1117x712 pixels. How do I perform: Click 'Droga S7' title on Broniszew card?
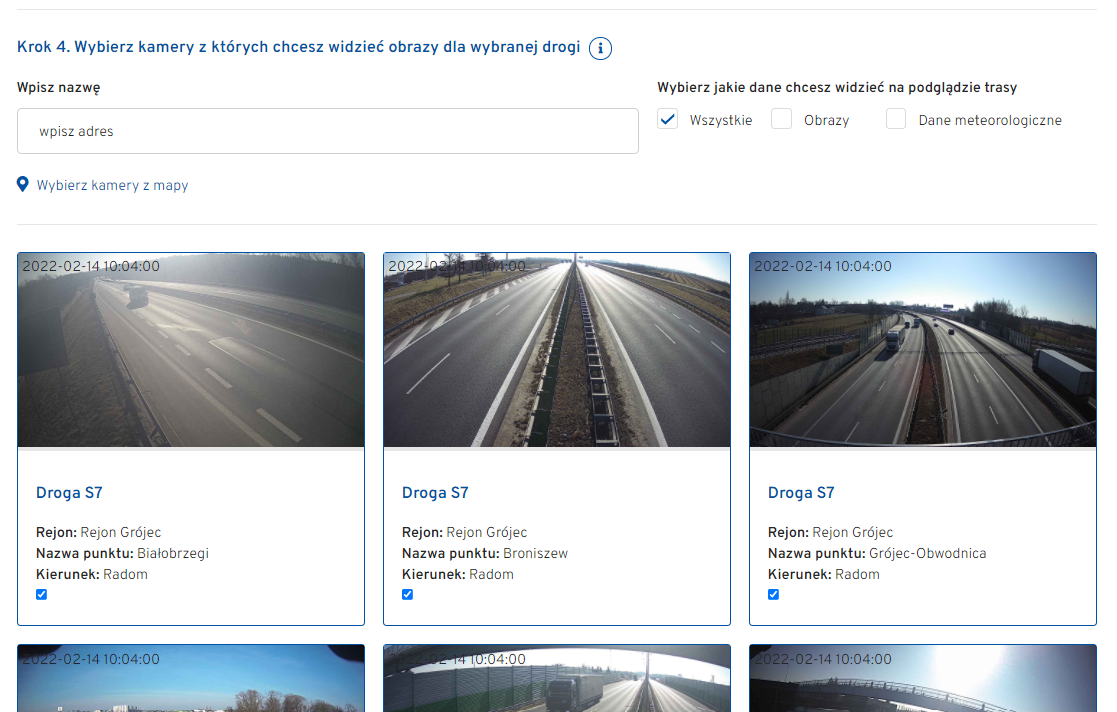click(x=435, y=493)
